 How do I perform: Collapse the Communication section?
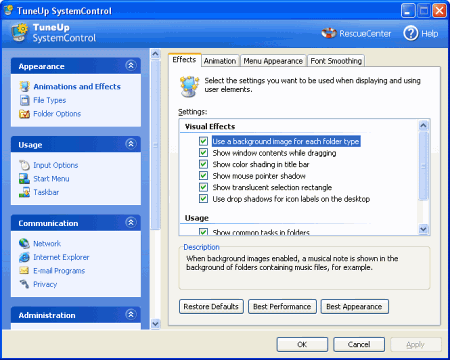click(x=131, y=222)
